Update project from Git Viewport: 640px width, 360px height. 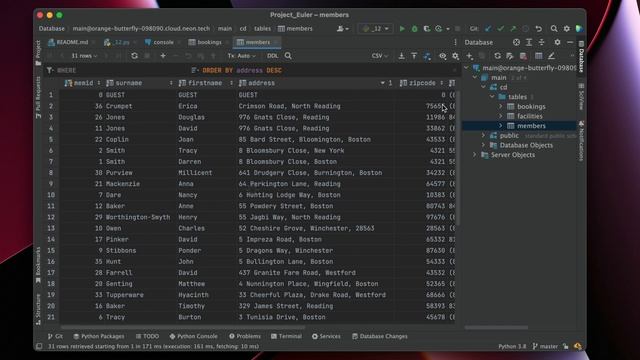pos(488,29)
